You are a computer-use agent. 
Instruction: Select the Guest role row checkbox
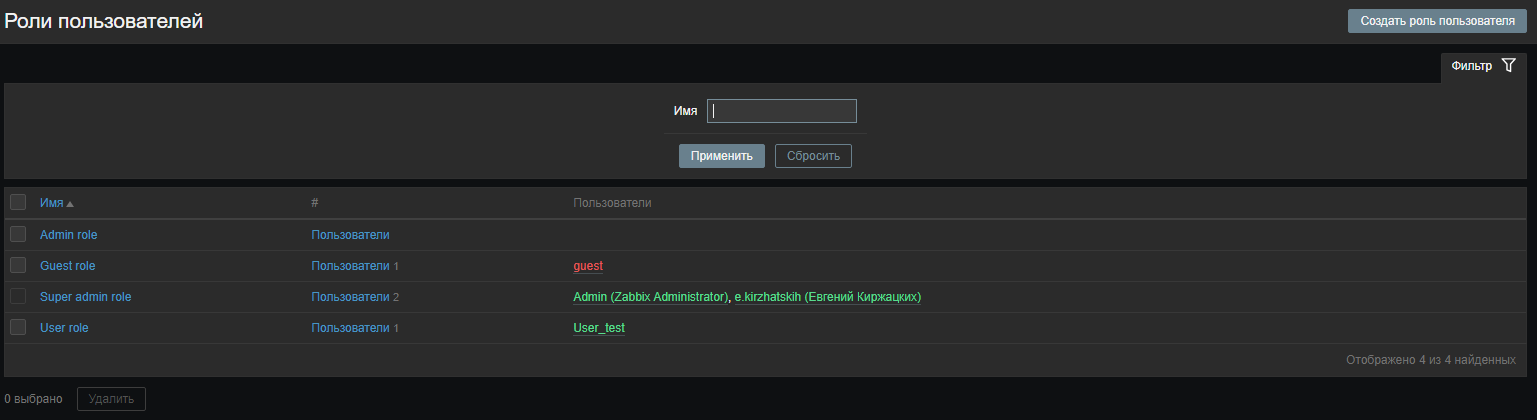(x=18, y=265)
